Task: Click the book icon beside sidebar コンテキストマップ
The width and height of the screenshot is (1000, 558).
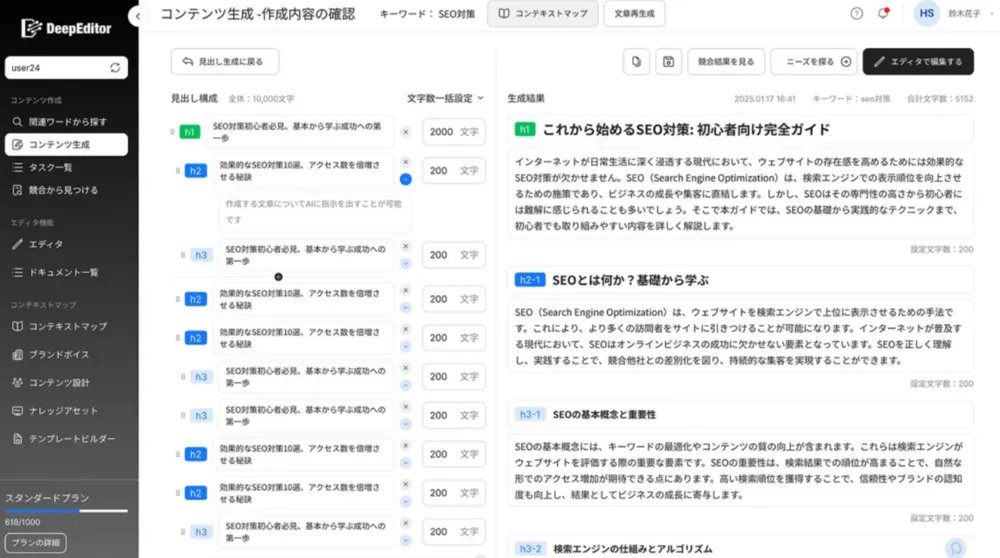Action: point(17,327)
